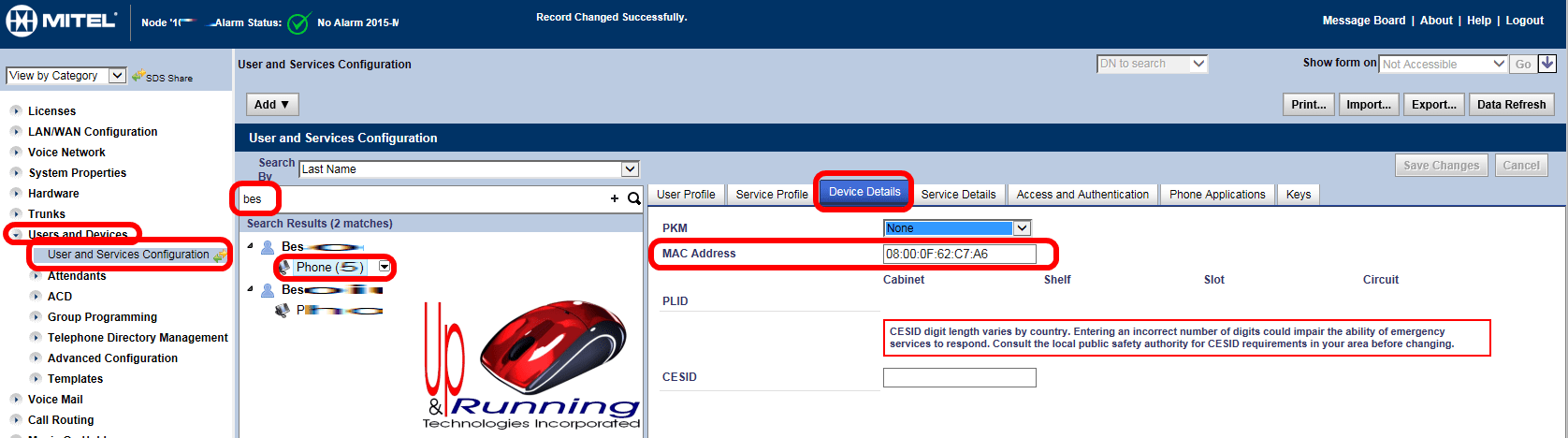The width and height of the screenshot is (1568, 438).
Task: Click the SDS Share icon
Action: 138,76
